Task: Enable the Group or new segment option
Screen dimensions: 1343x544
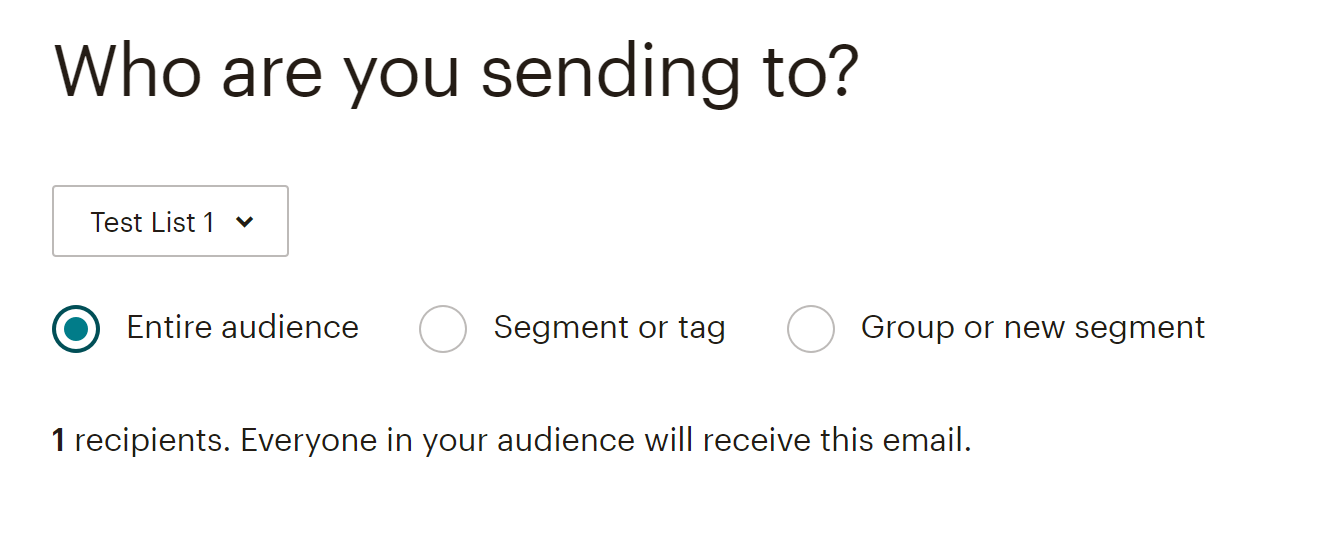Action: click(x=811, y=329)
